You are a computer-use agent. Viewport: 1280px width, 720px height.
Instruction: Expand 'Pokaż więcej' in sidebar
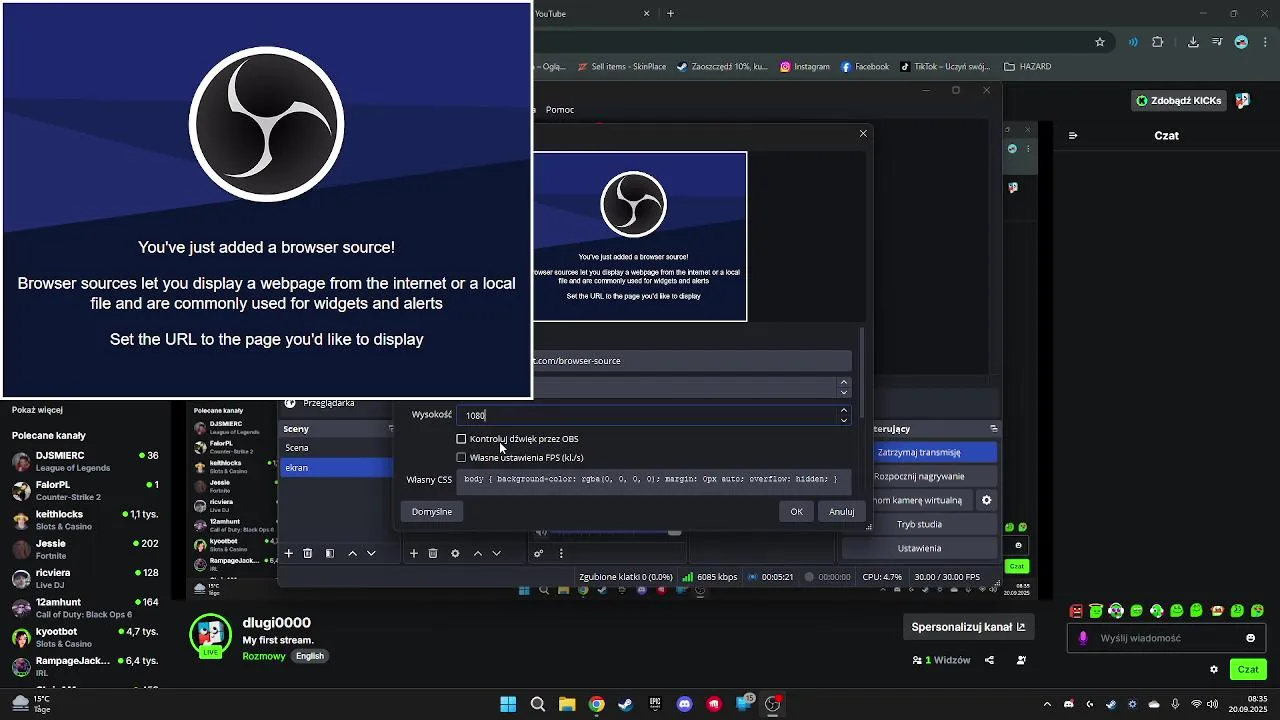[x=37, y=410]
